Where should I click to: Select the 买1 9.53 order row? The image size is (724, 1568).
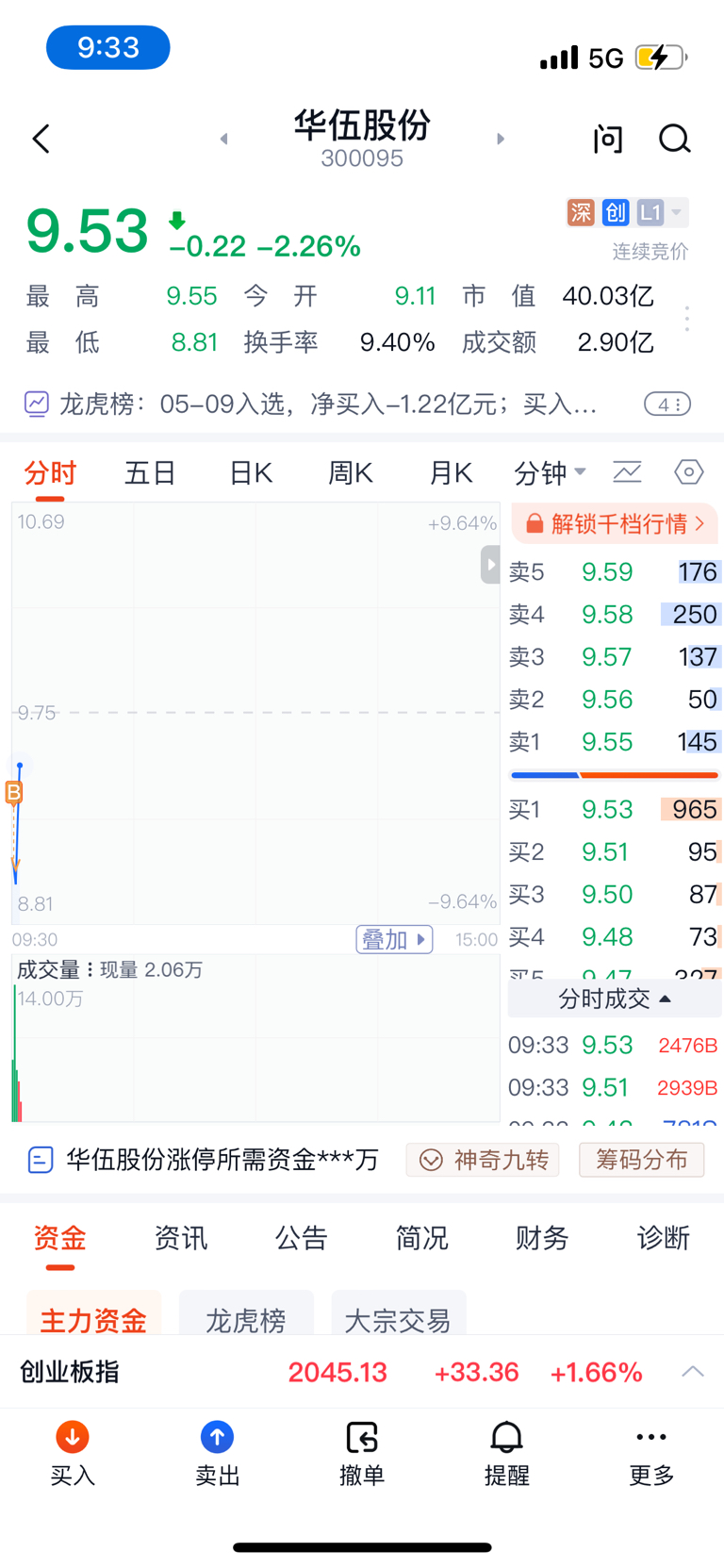(x=615, y=809)
